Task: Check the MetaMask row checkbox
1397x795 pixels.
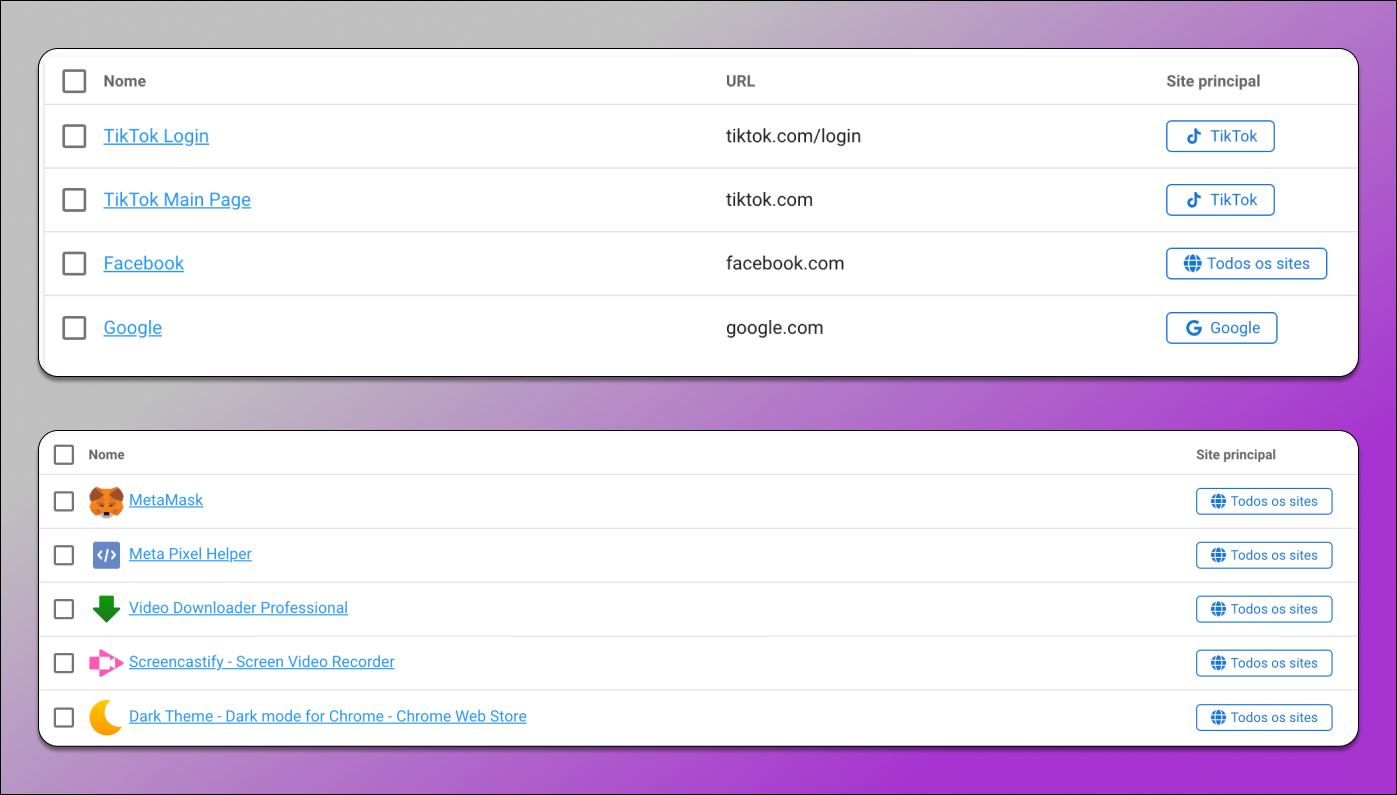Action: [x=64, y=501]
